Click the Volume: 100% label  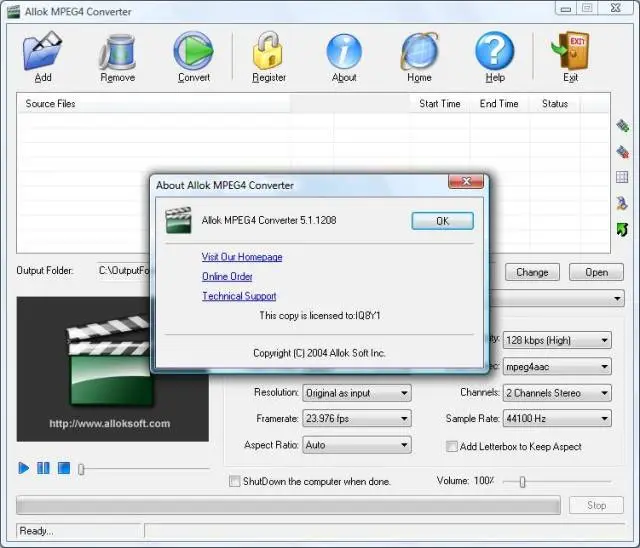465,481
